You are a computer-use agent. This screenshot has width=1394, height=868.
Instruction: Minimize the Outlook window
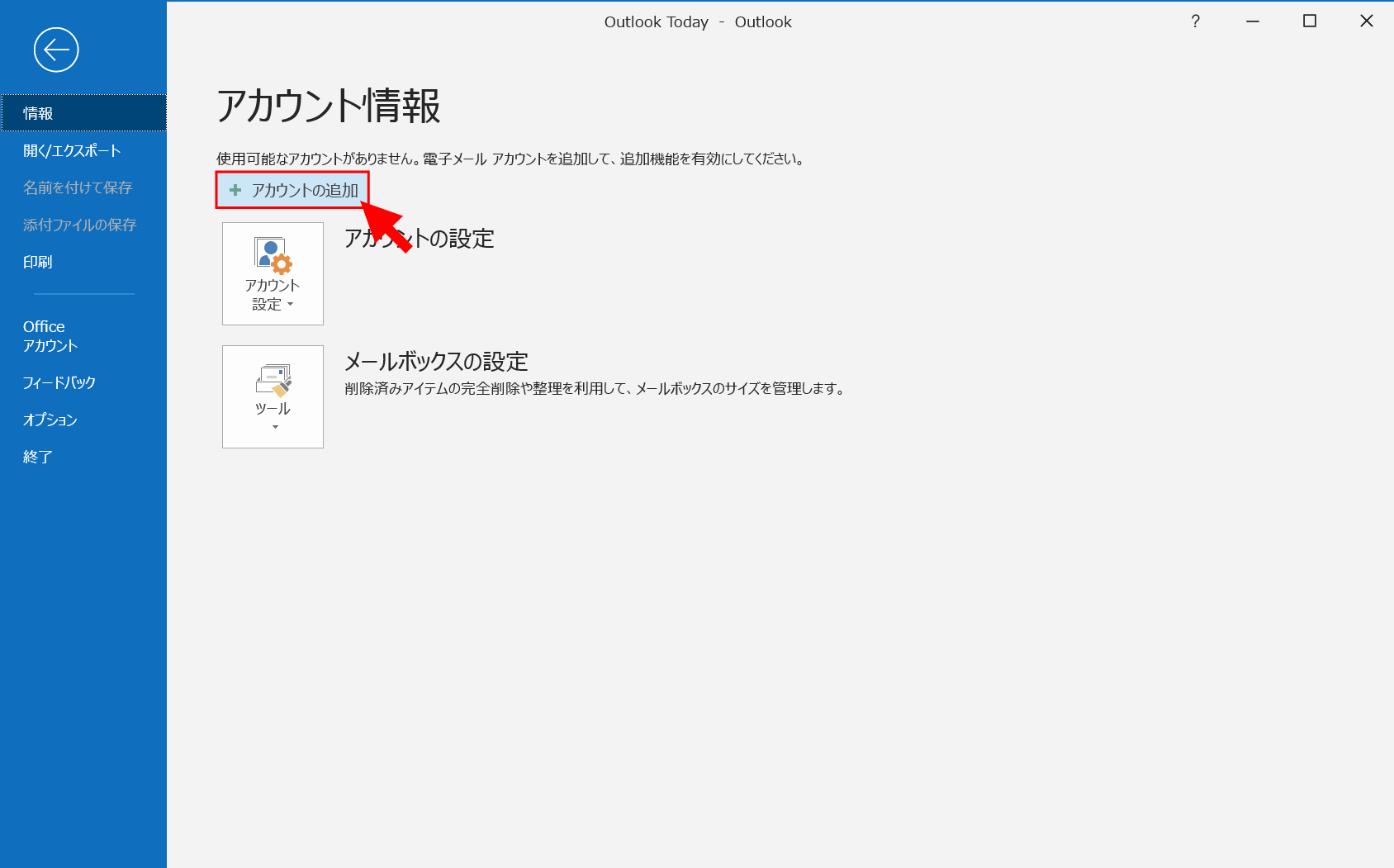[1252, 21]
